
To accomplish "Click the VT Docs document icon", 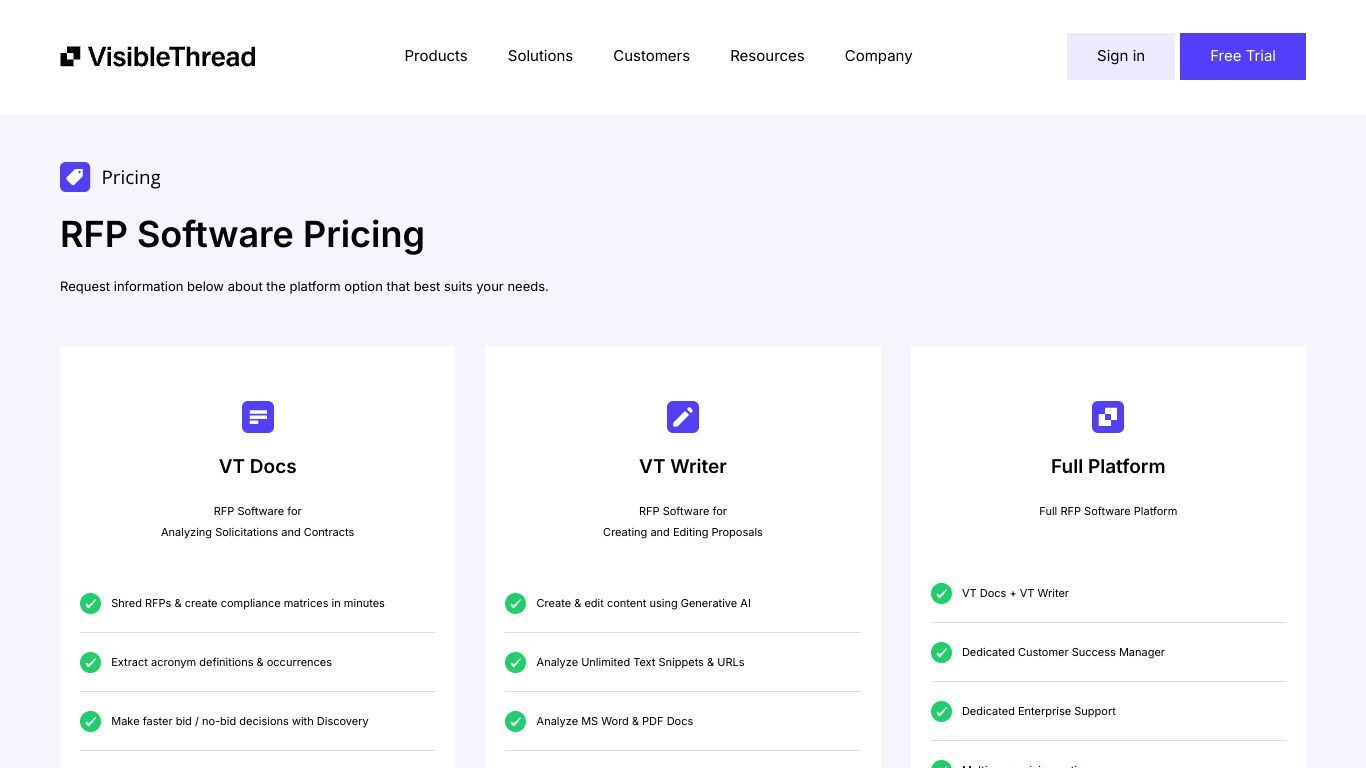I will [x=258, y=417].
